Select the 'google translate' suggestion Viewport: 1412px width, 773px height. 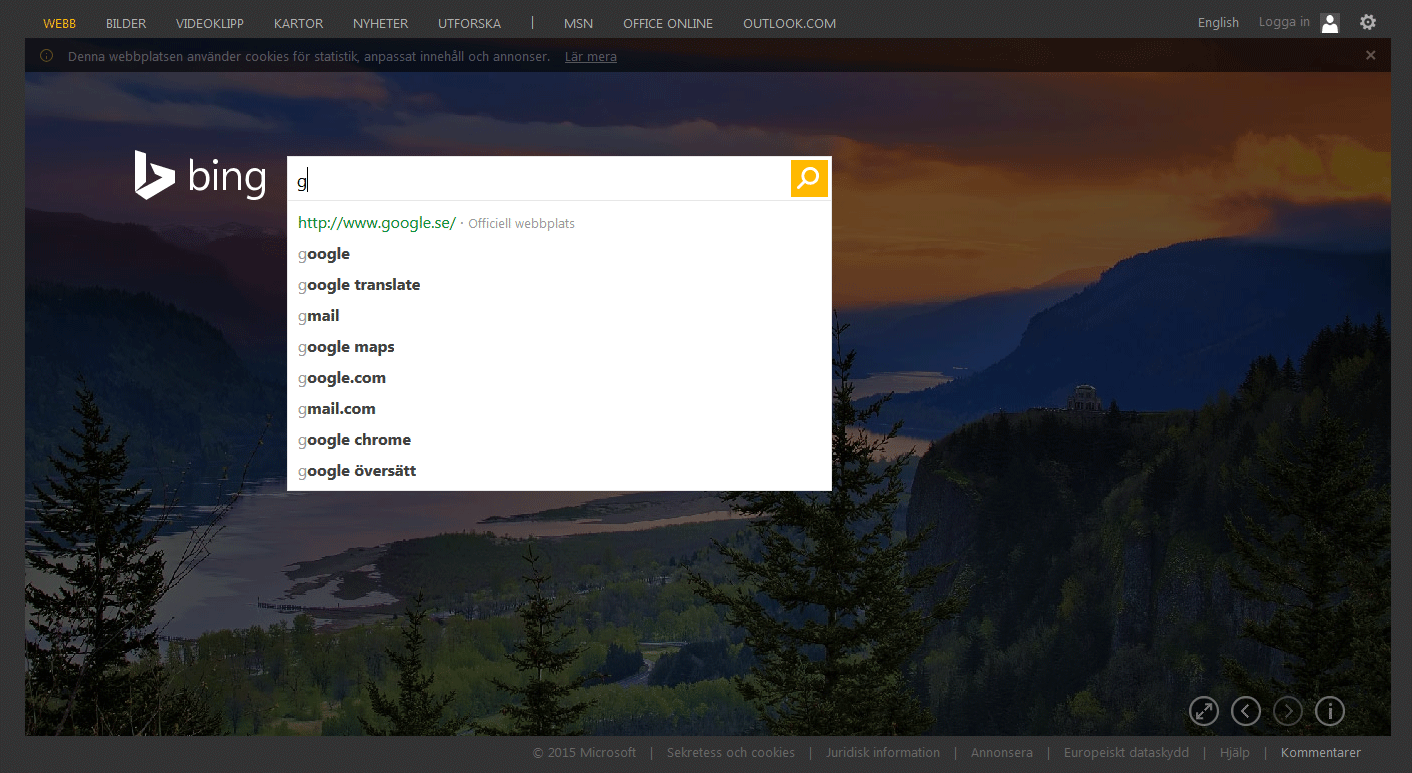[559, 285]
